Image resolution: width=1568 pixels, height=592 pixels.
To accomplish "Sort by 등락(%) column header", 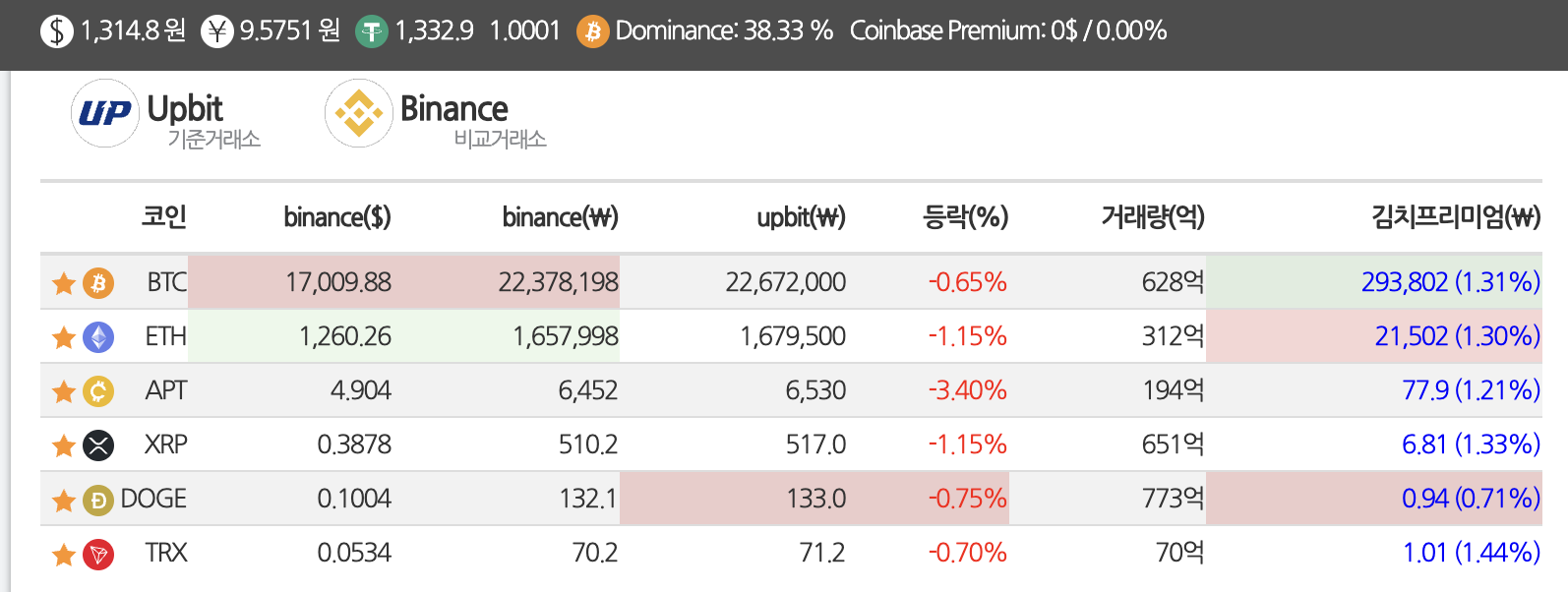I will (x=966, y=216).
